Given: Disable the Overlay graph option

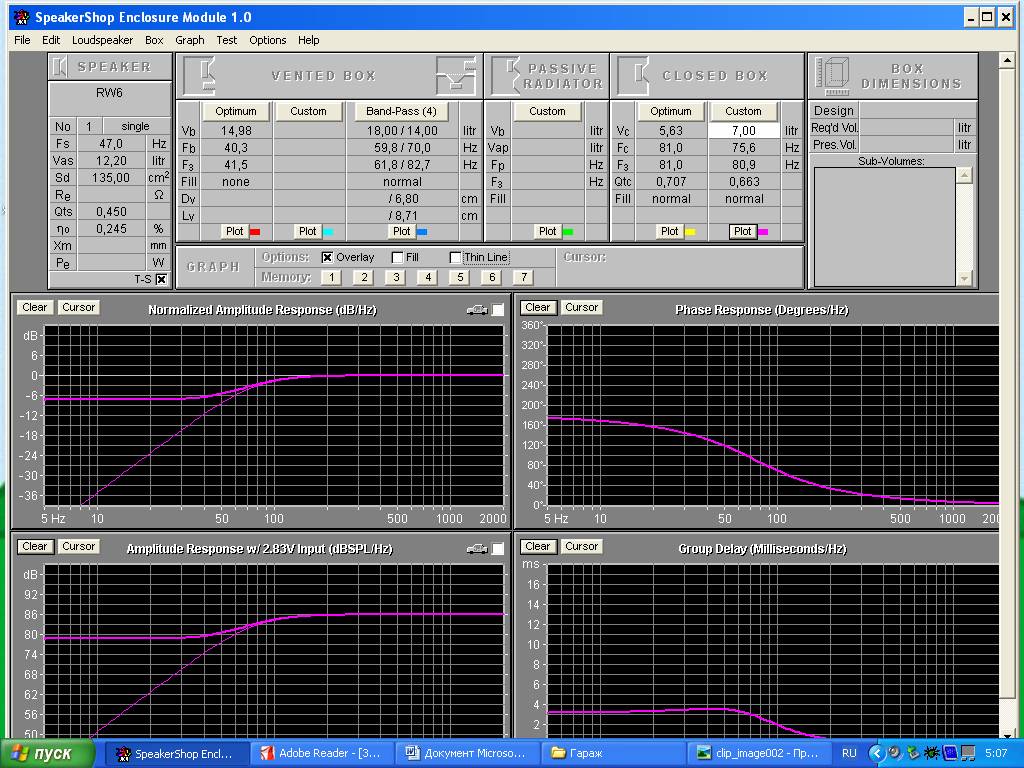Looking at the screenshot, I should pos(327,257).
